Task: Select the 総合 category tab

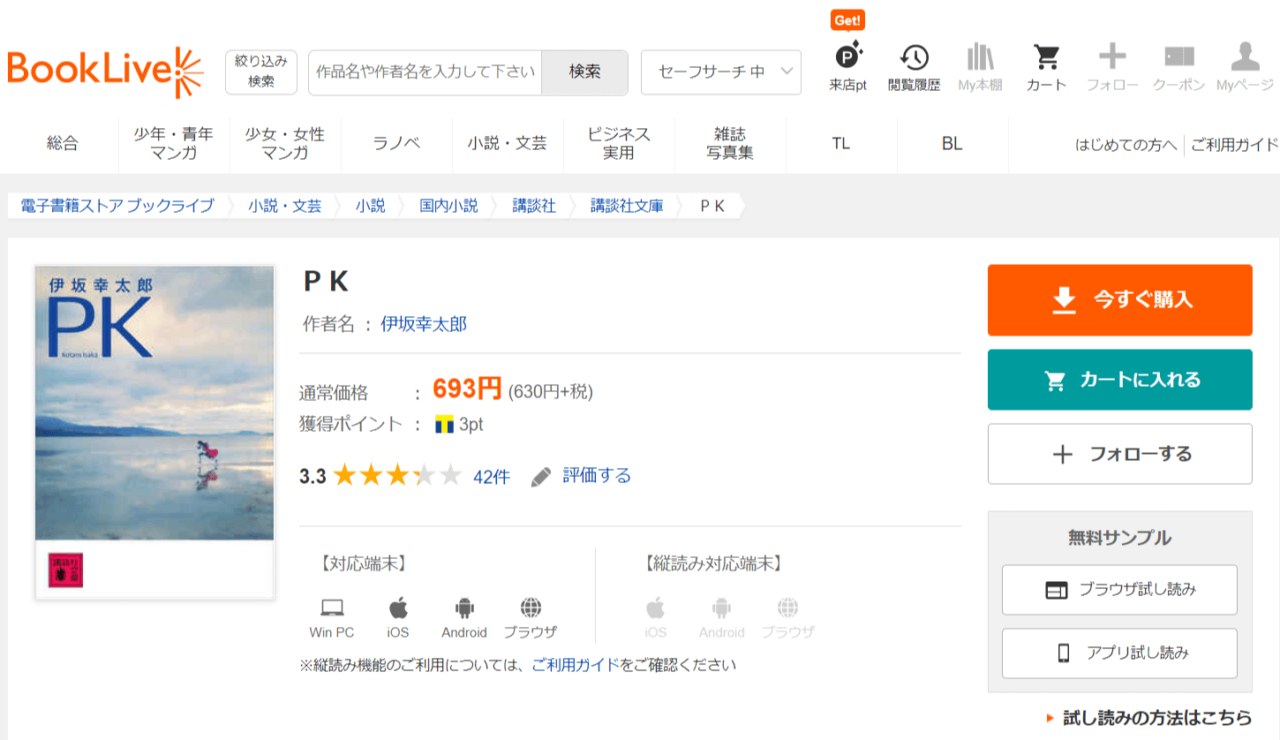Action: 62,144
